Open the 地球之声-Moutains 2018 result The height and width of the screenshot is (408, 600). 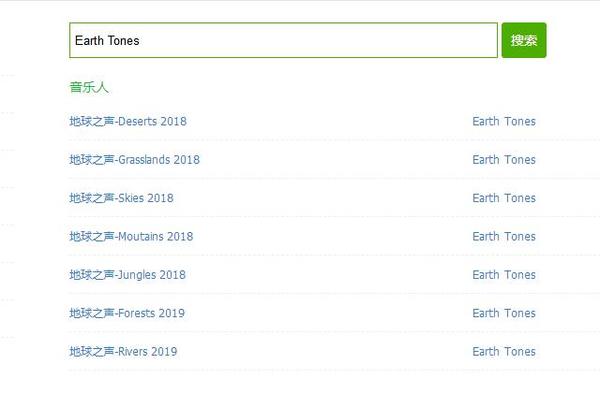coord(131,237)
